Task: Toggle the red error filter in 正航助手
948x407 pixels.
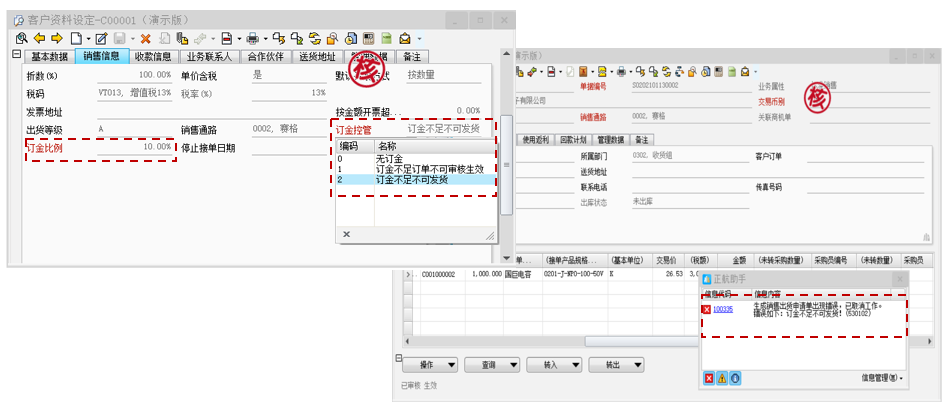Action: 709,379
